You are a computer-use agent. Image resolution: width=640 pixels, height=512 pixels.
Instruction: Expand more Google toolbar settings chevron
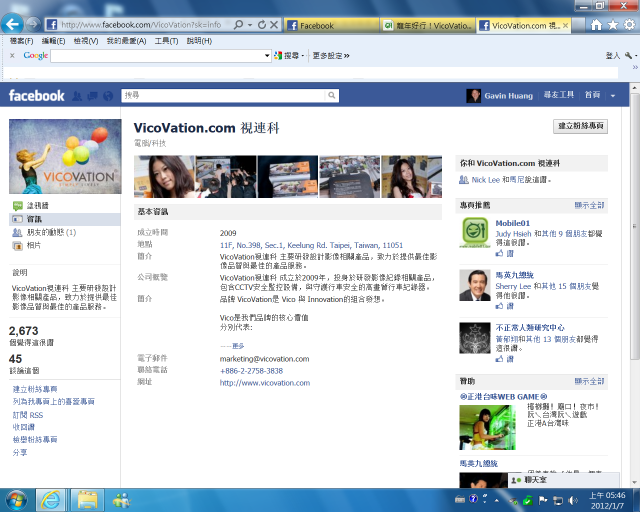(347, 56)
